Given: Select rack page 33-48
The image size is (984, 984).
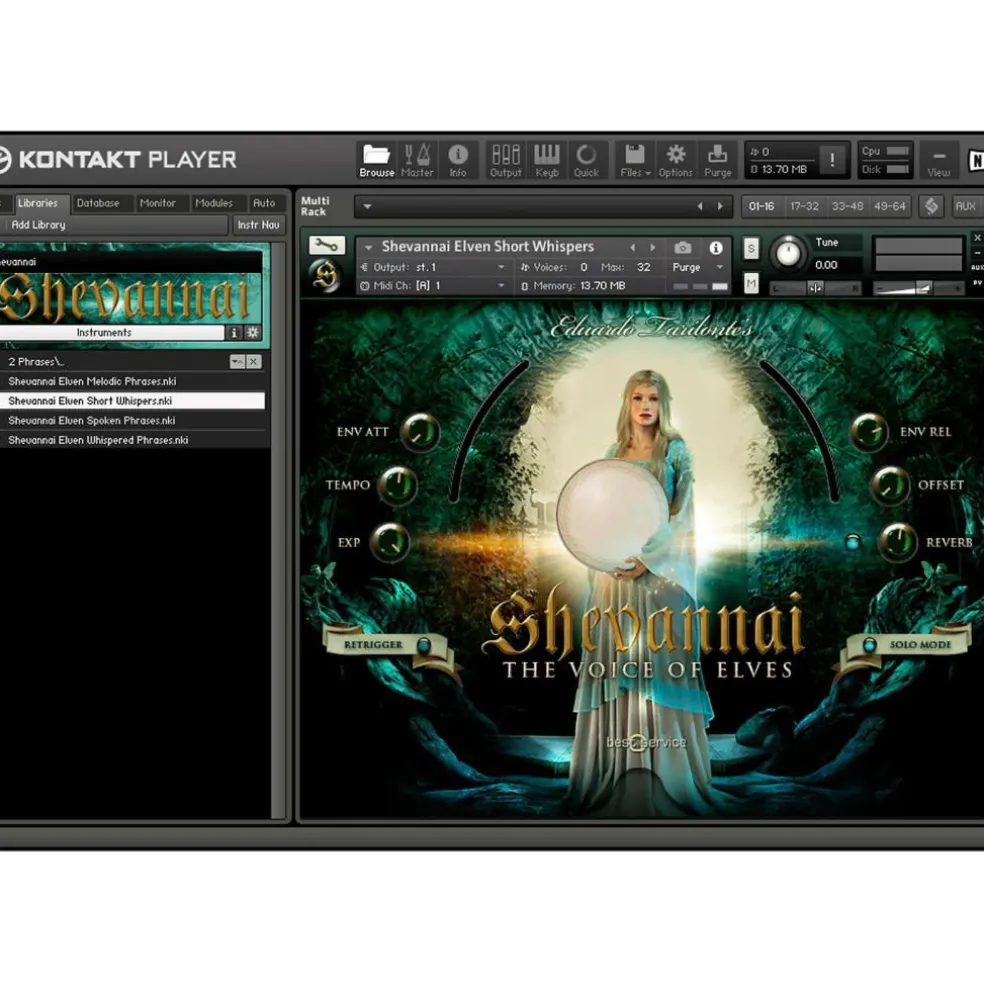Looking at the screenshot, I should tap(847, 206).
